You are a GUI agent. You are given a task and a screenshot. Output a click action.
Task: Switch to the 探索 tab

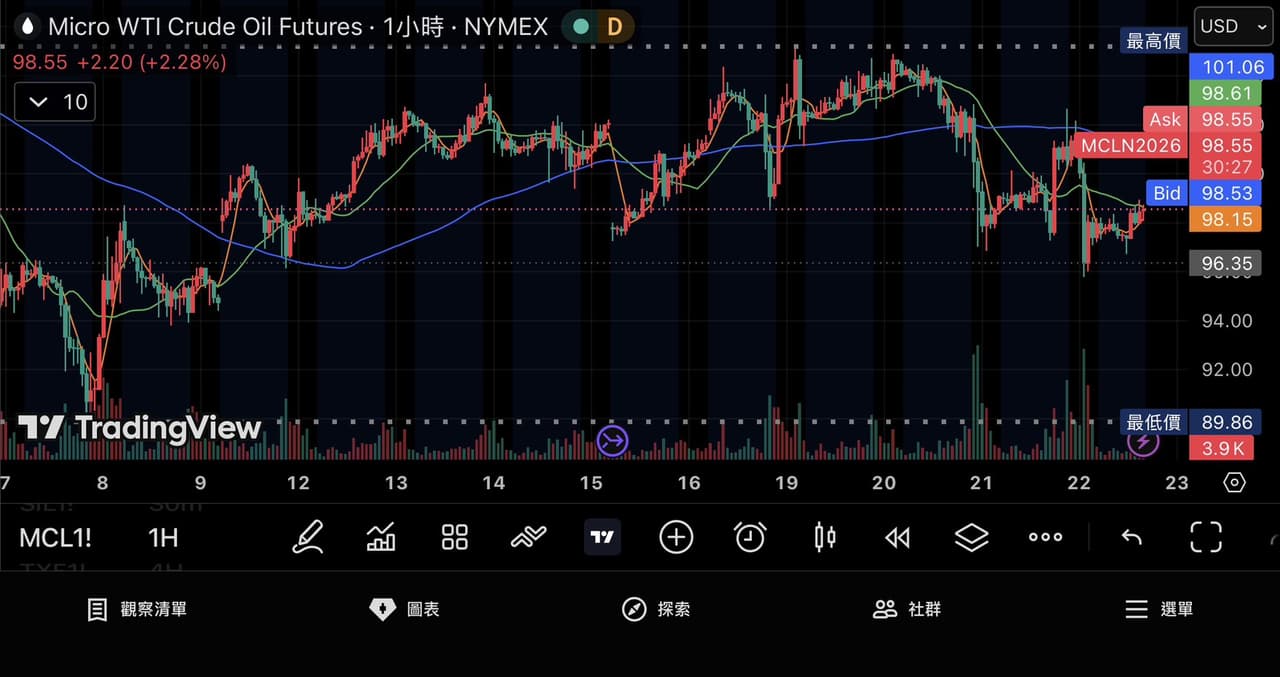pyautogui.click(x=656, y=609)
